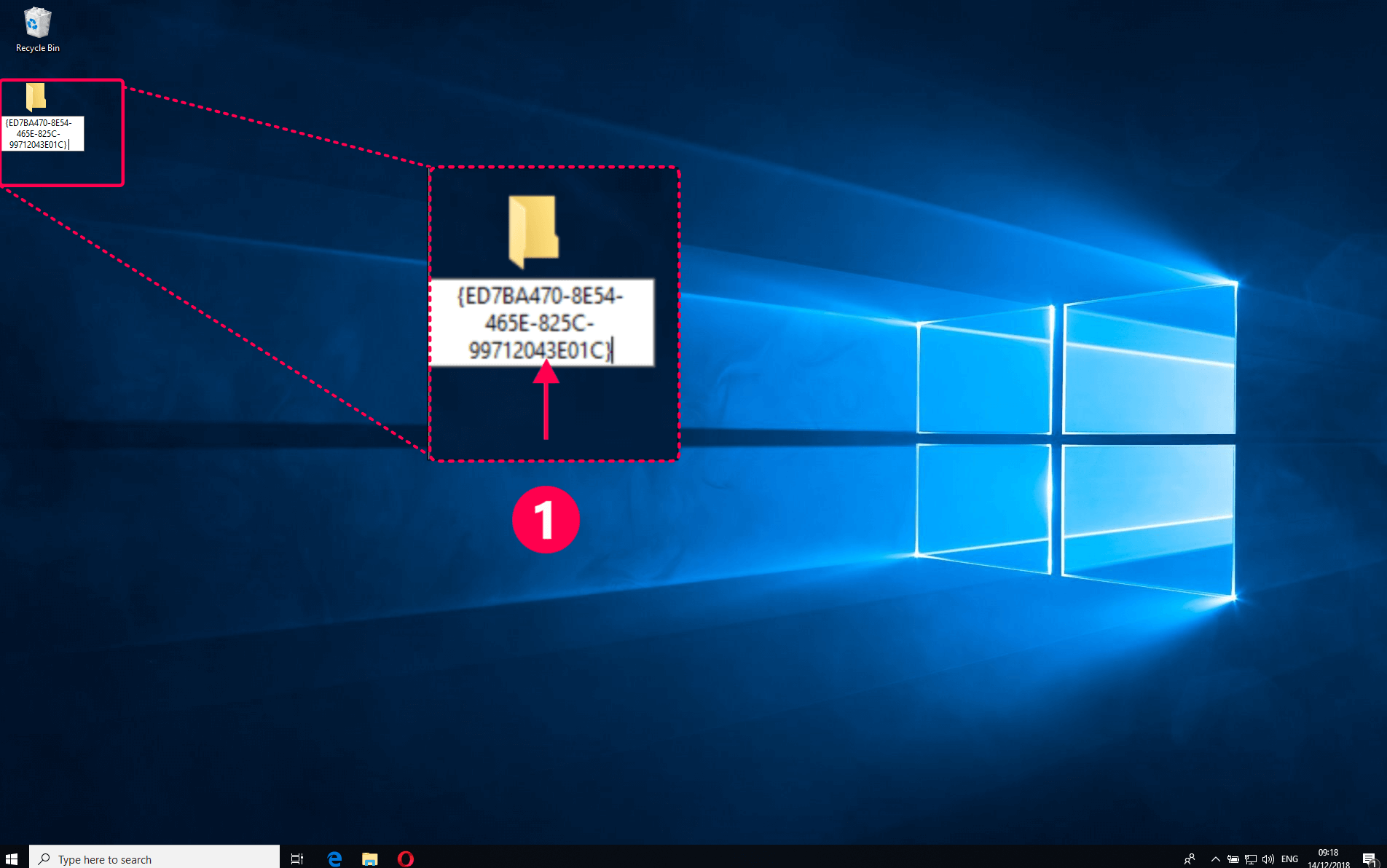Check the battery power status icon

pos(1233,859)
